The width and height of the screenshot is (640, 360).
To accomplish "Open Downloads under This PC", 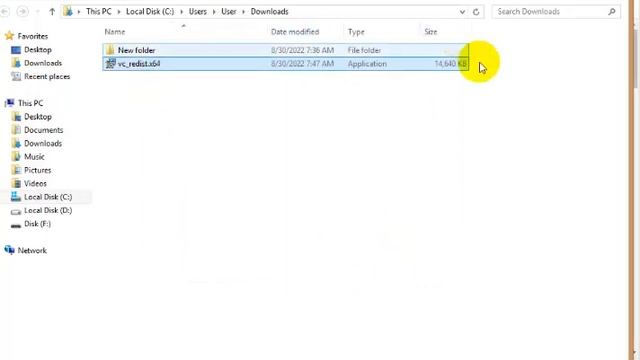I will point(43,144).
